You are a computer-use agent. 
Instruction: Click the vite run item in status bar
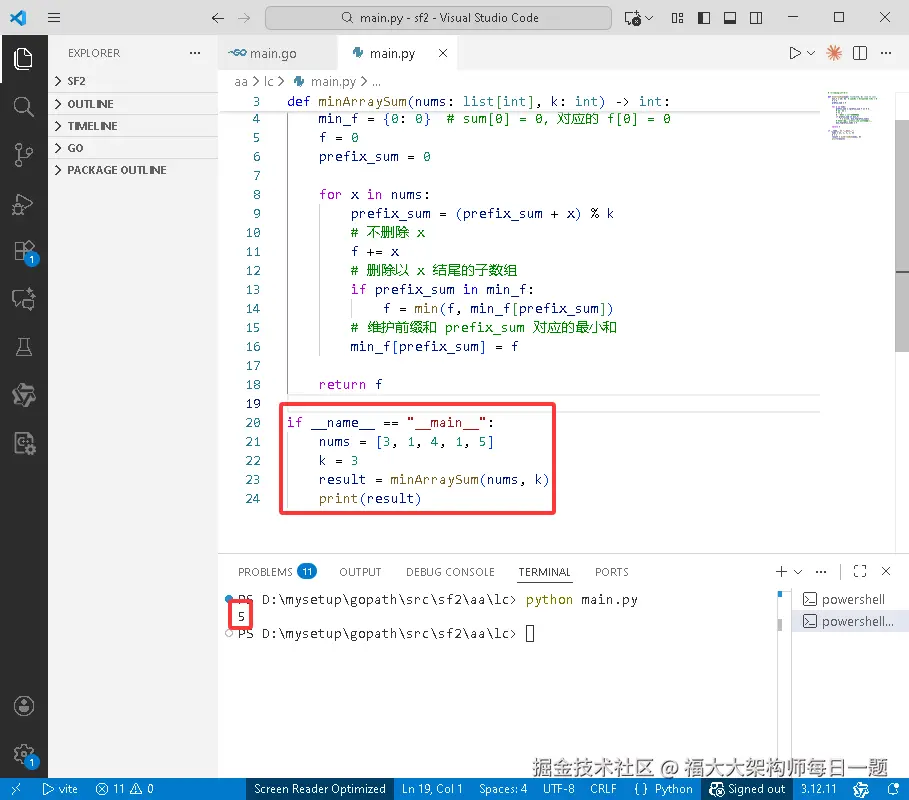[60, 789]
